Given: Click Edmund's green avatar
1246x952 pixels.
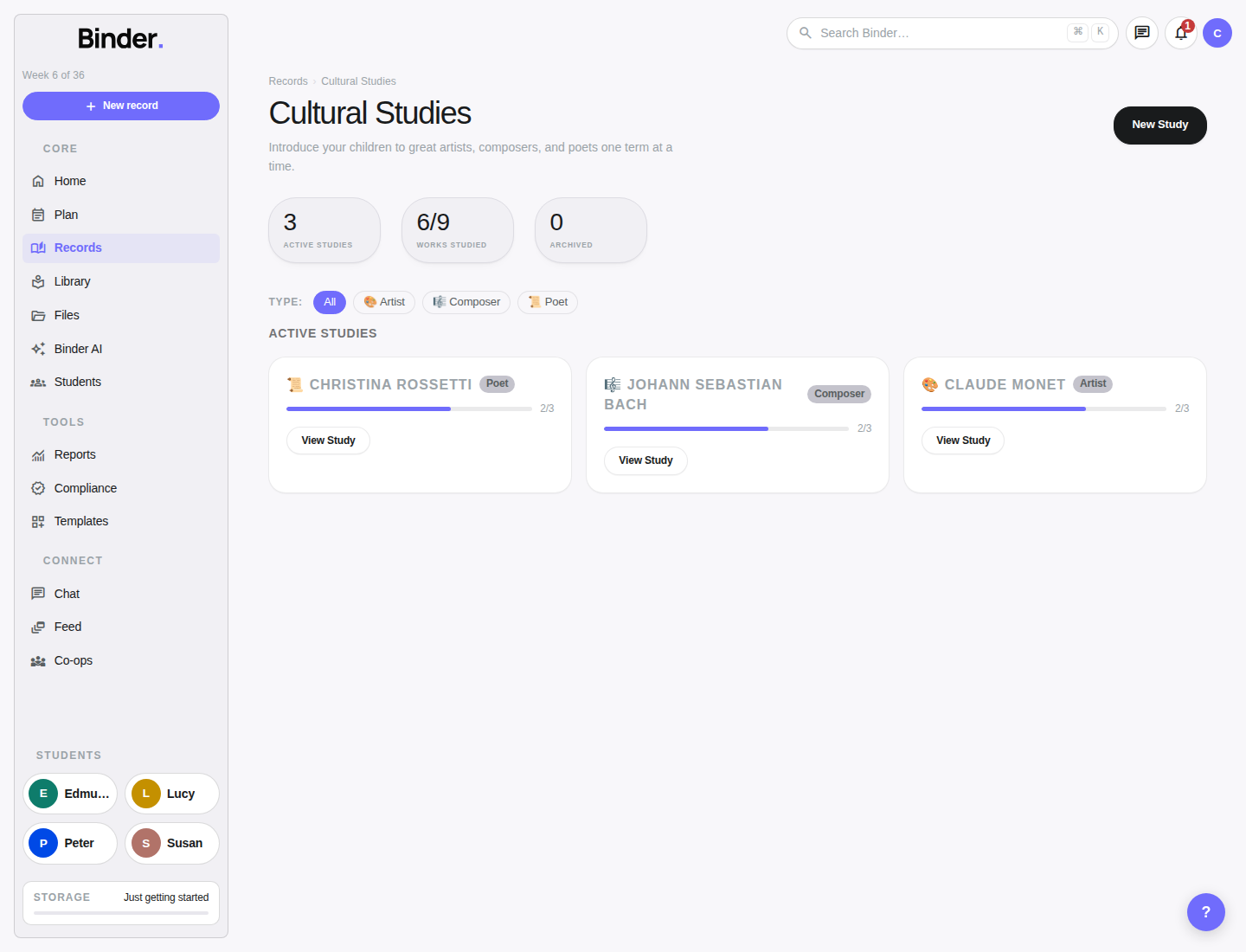Looking at the screenshot, I should [x=43, y=794].
